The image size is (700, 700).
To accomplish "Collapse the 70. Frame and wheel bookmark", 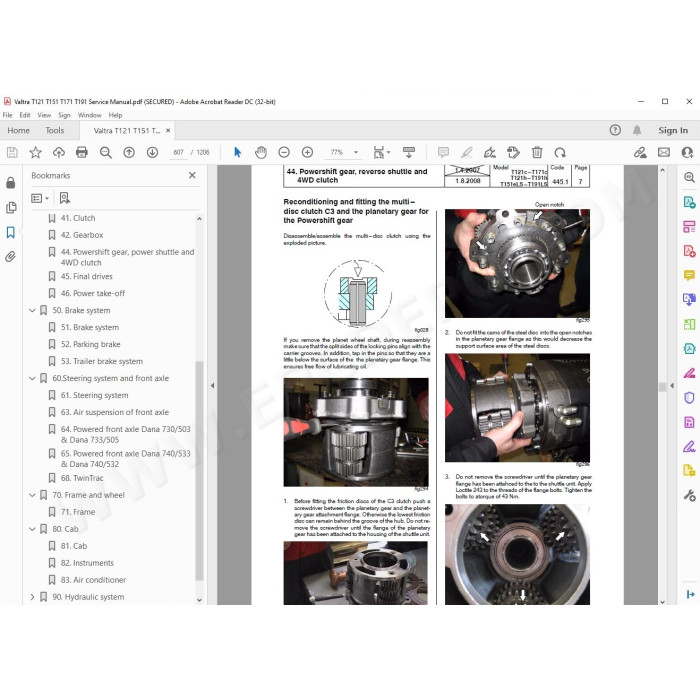I will click(x=32, y=495).
